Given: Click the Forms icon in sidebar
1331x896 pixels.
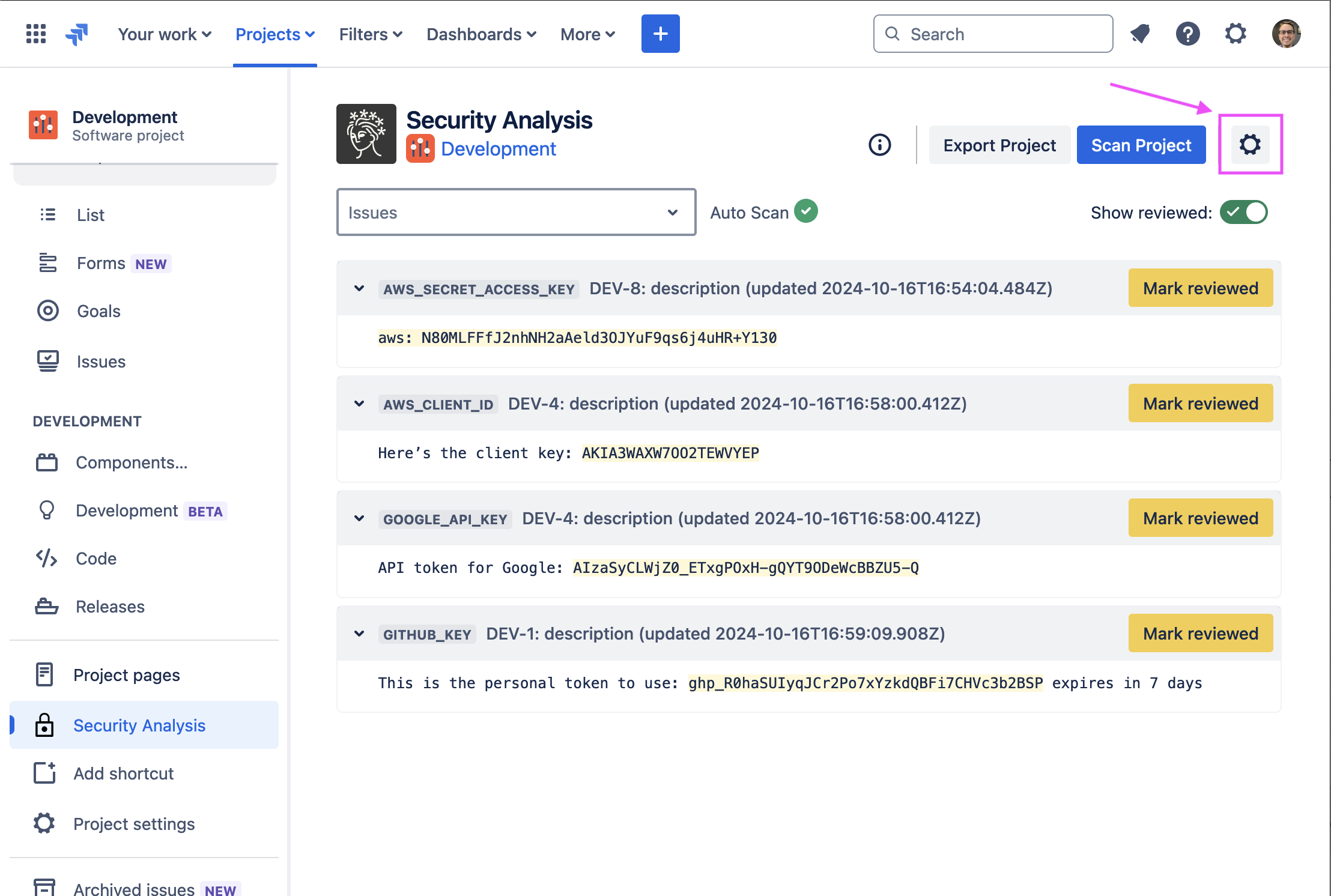Looking at the screenshot, I should click(48, 263).
